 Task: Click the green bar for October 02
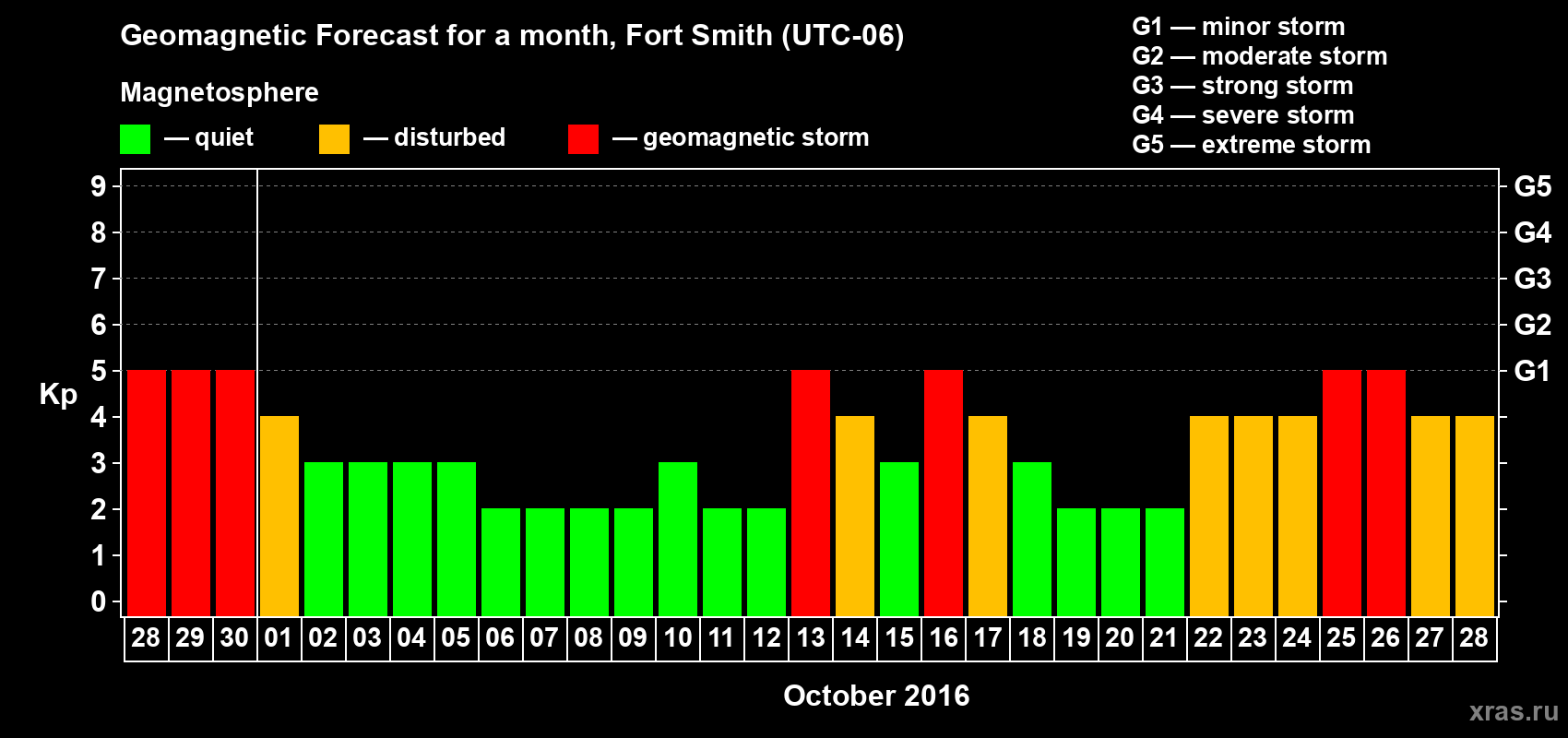[324, 540]
